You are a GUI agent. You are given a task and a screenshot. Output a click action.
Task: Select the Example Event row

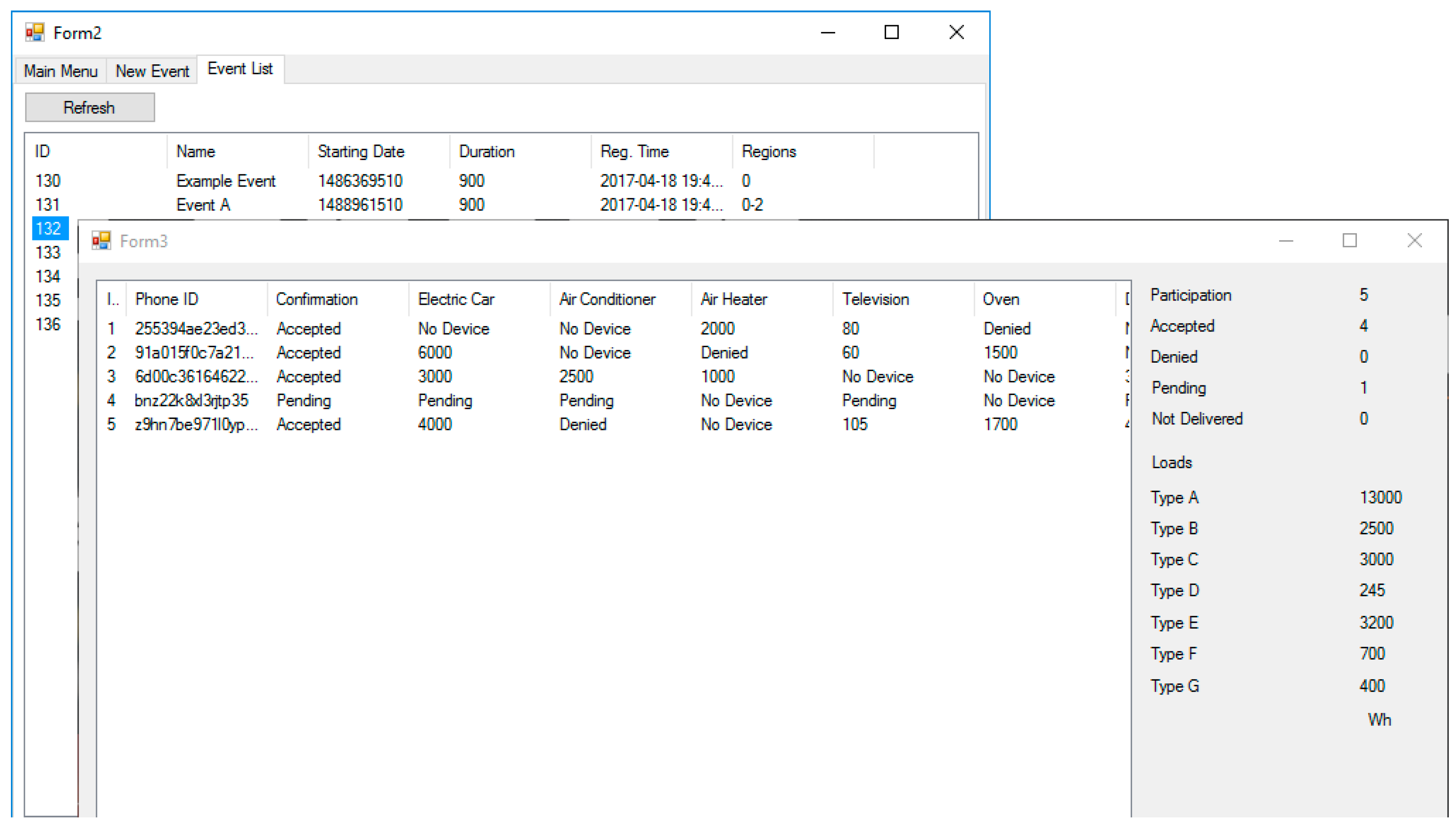click(226, 181)
